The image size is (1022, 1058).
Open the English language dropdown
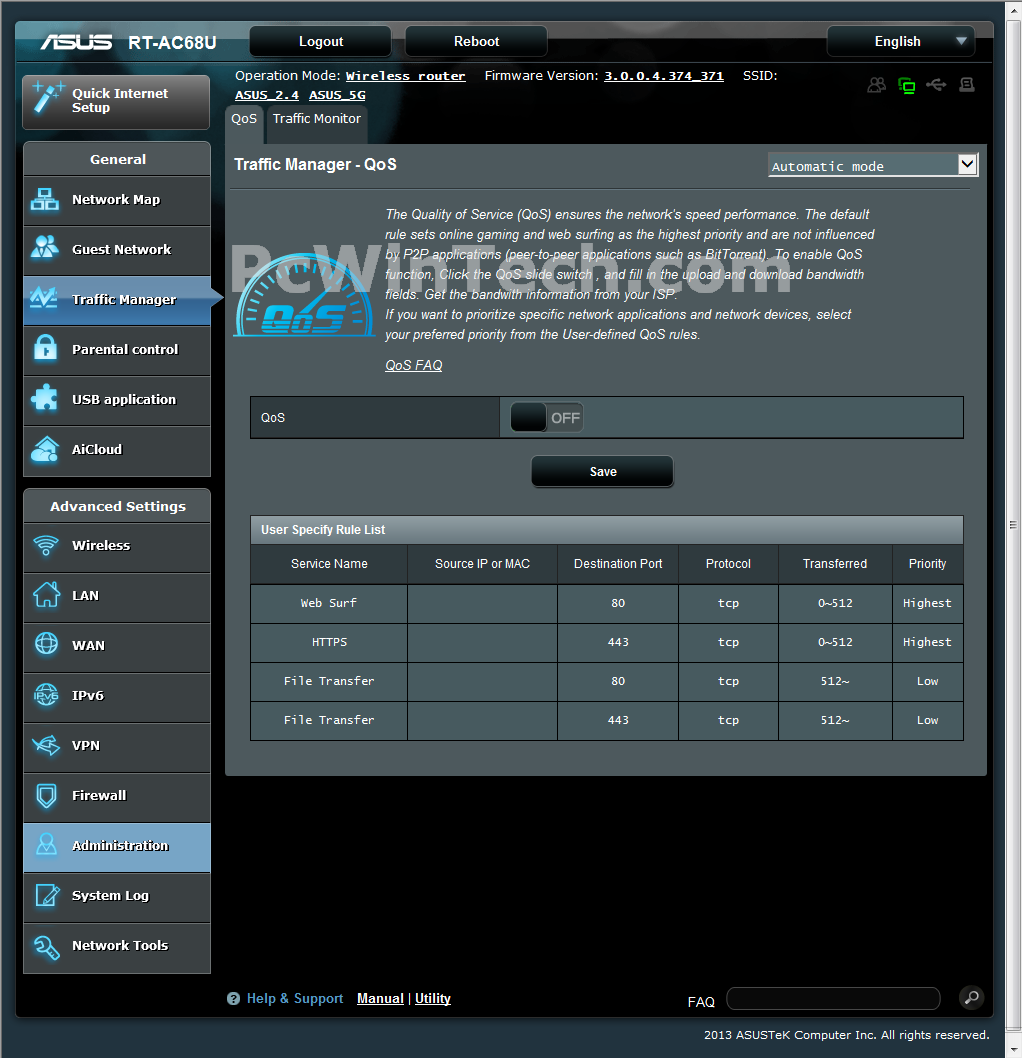point(901,41)
